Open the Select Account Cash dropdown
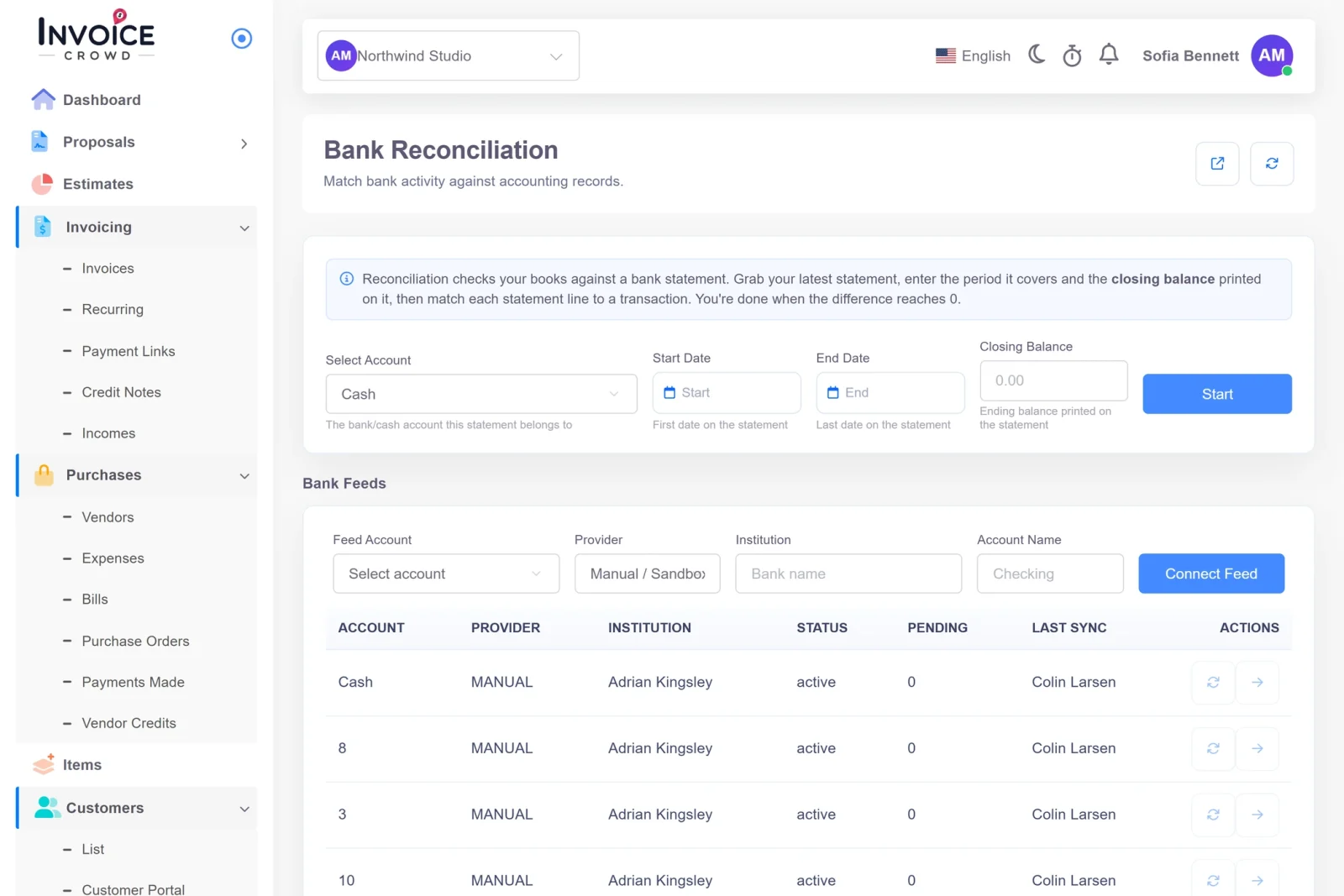The image size is (1344, 896). click(481, 394)
